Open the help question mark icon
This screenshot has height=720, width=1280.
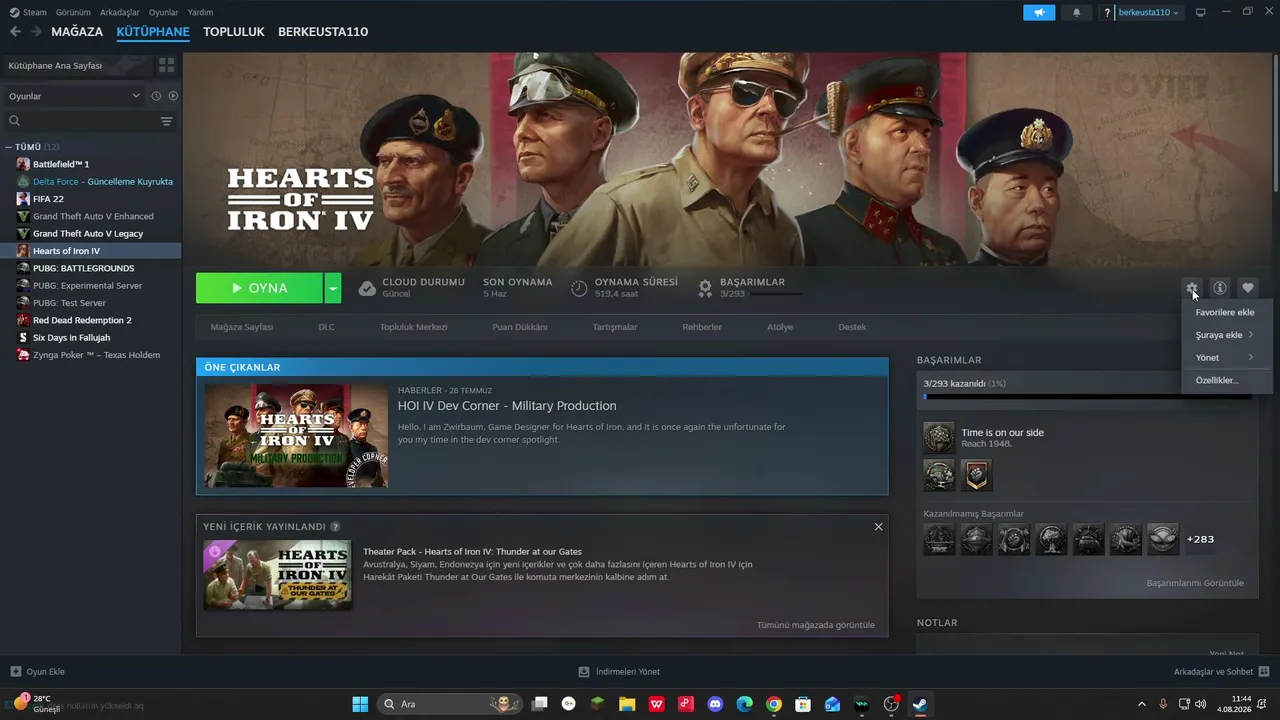point(1107,13)
